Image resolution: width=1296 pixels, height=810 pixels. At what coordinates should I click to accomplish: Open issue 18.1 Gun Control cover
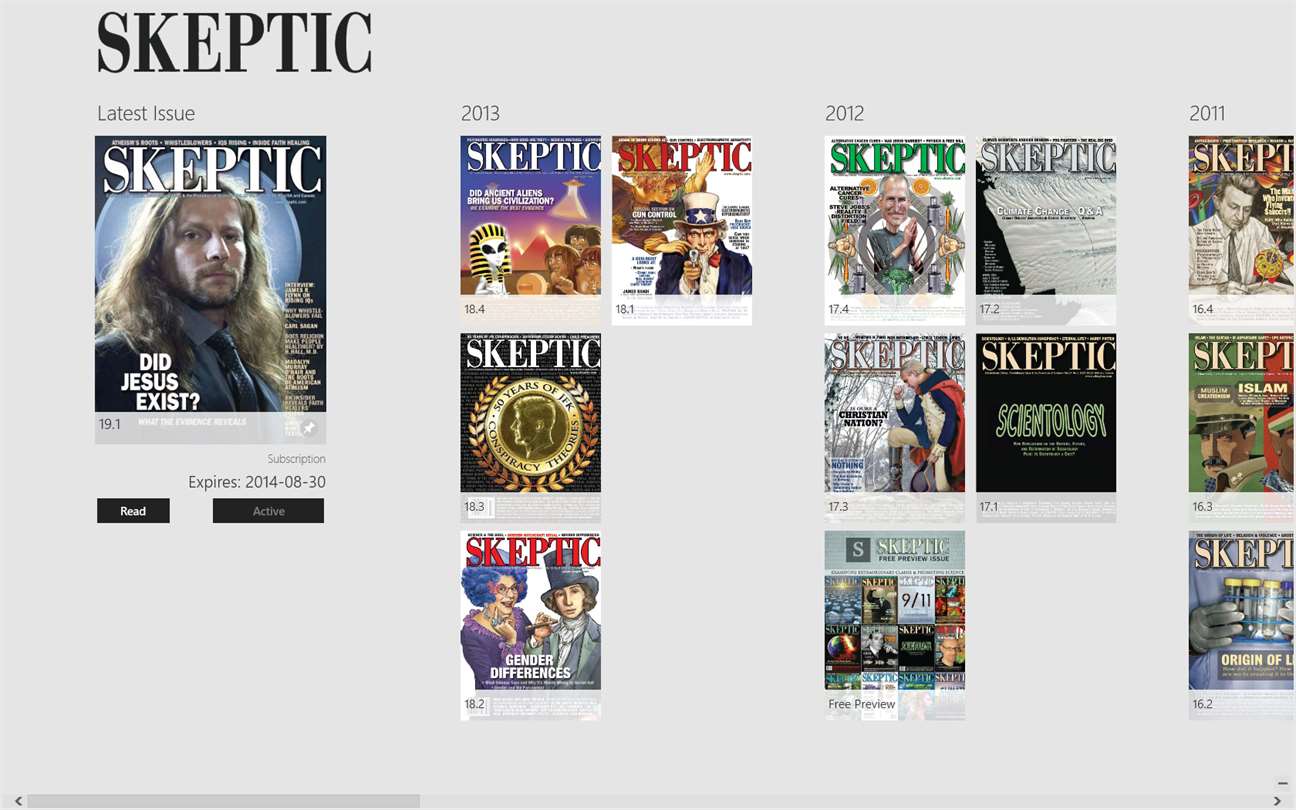(682, 230)
